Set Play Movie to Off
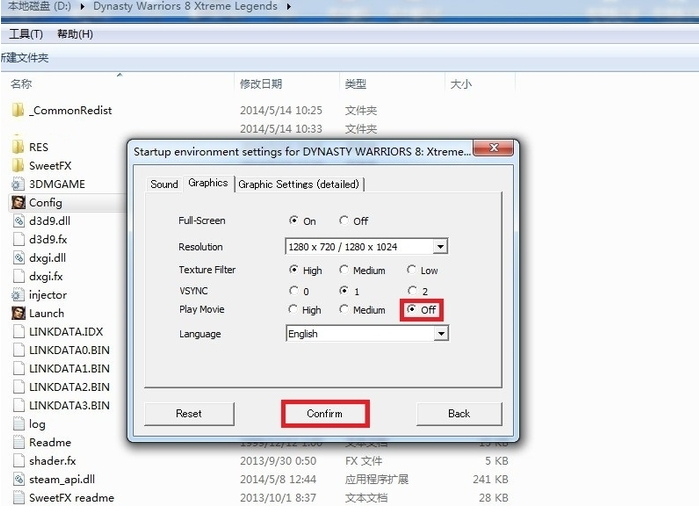 coord(412,310)
